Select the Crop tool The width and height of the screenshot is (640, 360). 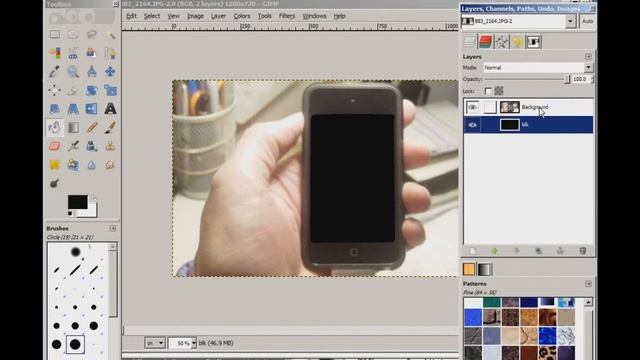pyautogui.click(x=73, y=90)
